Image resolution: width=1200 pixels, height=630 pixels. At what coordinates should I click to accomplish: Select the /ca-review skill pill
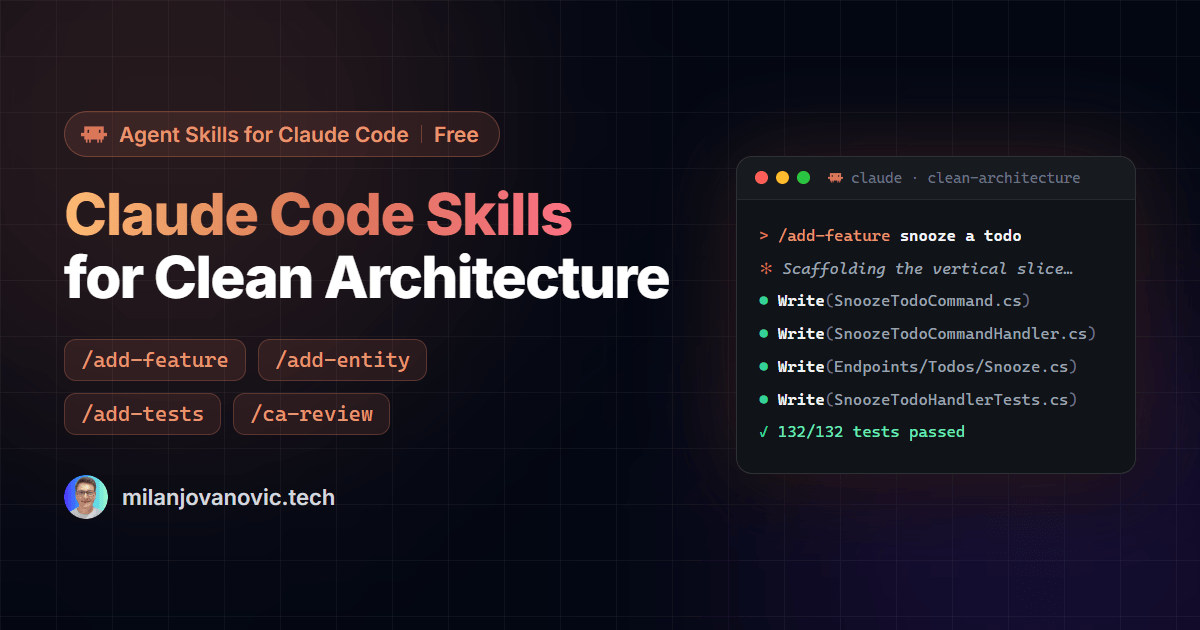click(x=311, y=414)
